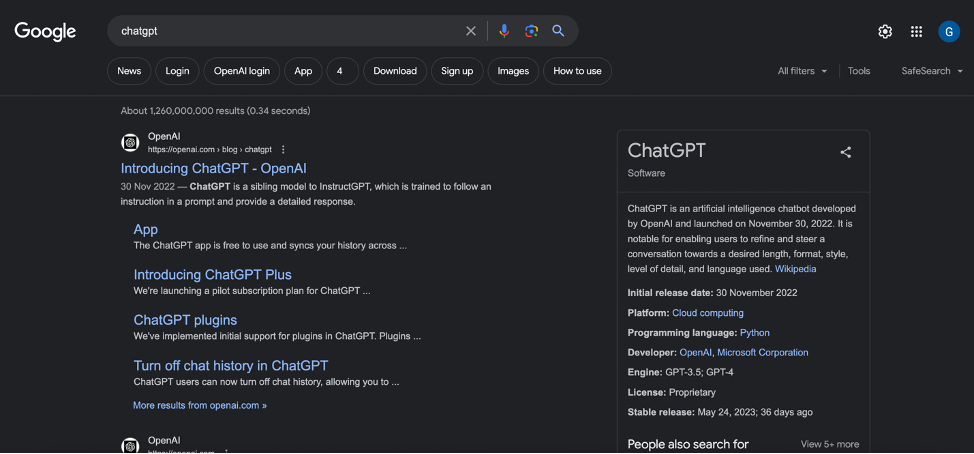
Task: Open Turn off chat history in ChatGPT
Action: coord(230,365)
